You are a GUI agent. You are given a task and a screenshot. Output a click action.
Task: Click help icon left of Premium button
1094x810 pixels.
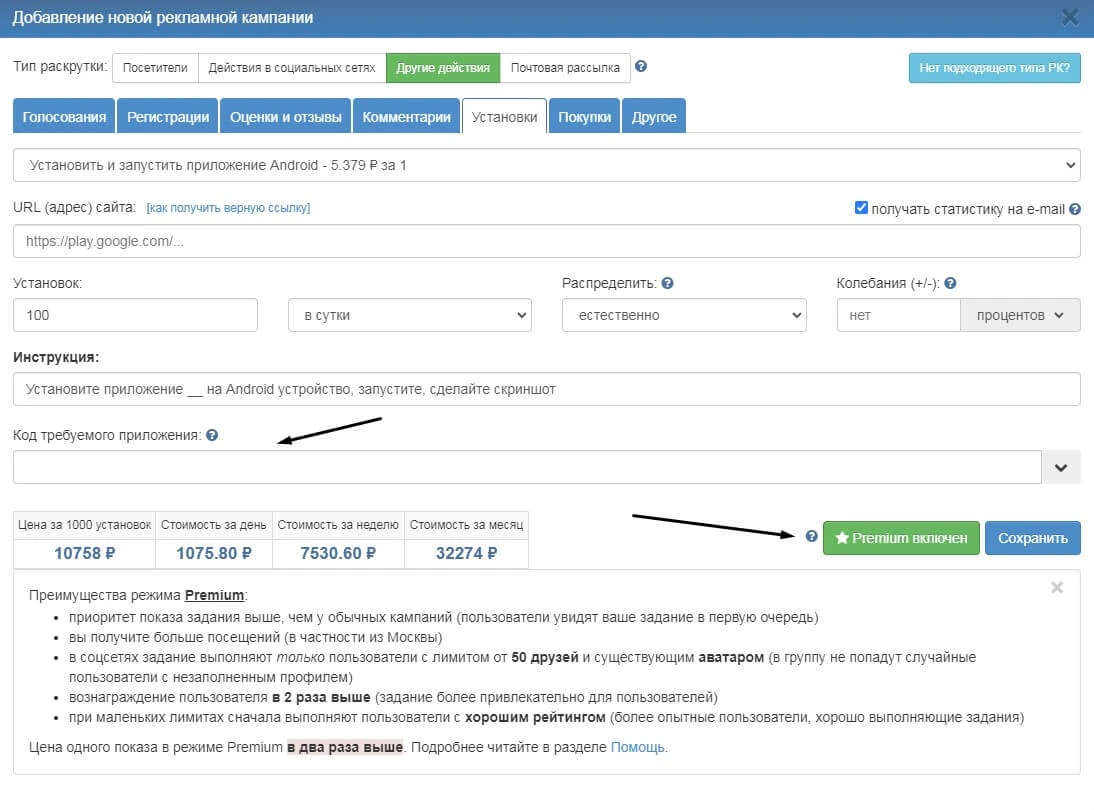pos(811,537)
